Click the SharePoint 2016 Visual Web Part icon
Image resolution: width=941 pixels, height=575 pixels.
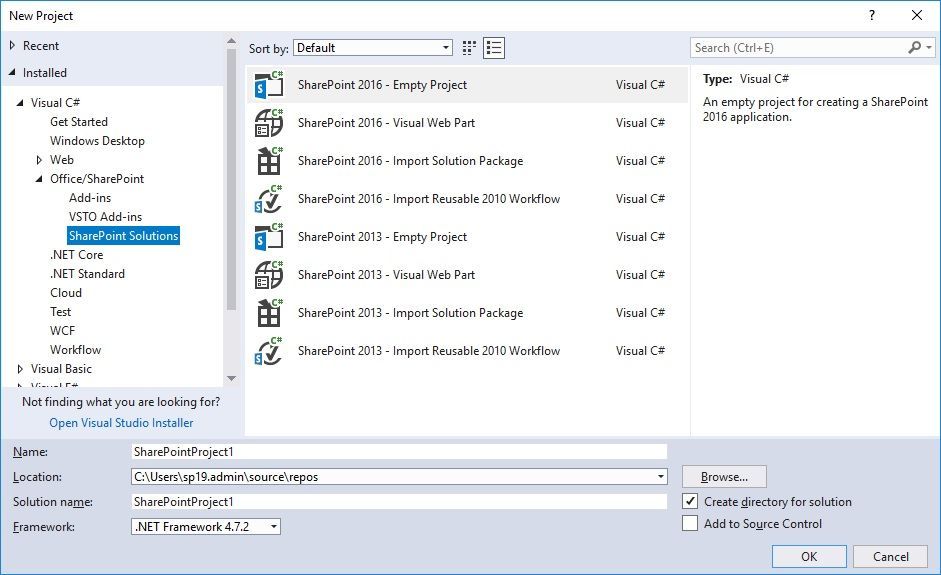coord(268,122)
